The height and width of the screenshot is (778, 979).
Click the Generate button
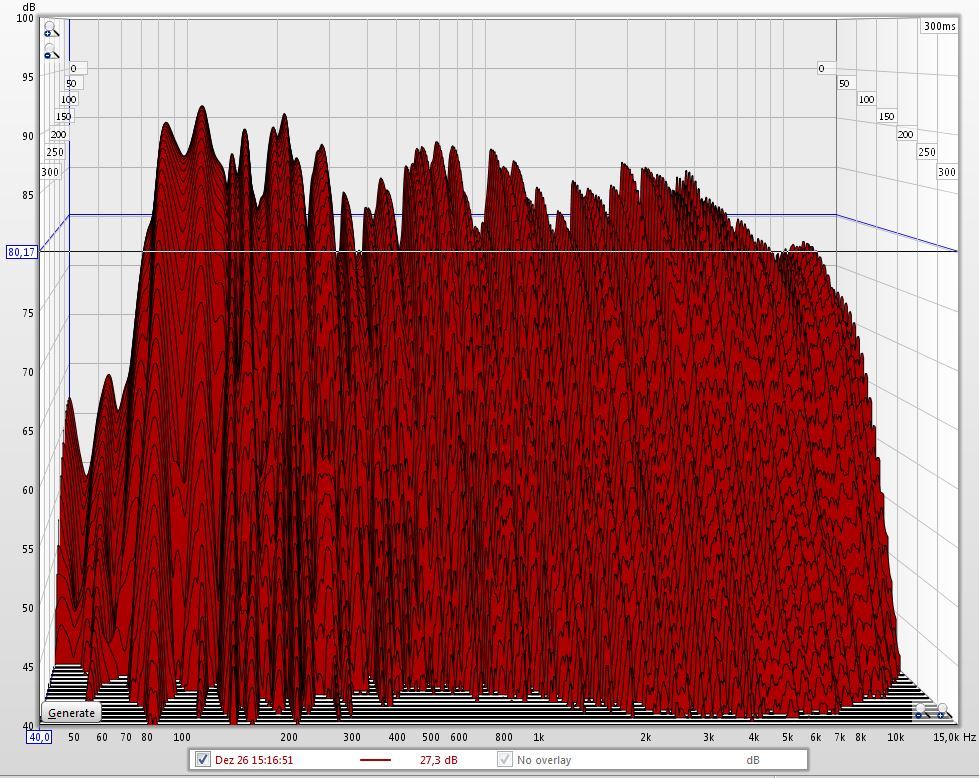[x=71, y=712]
